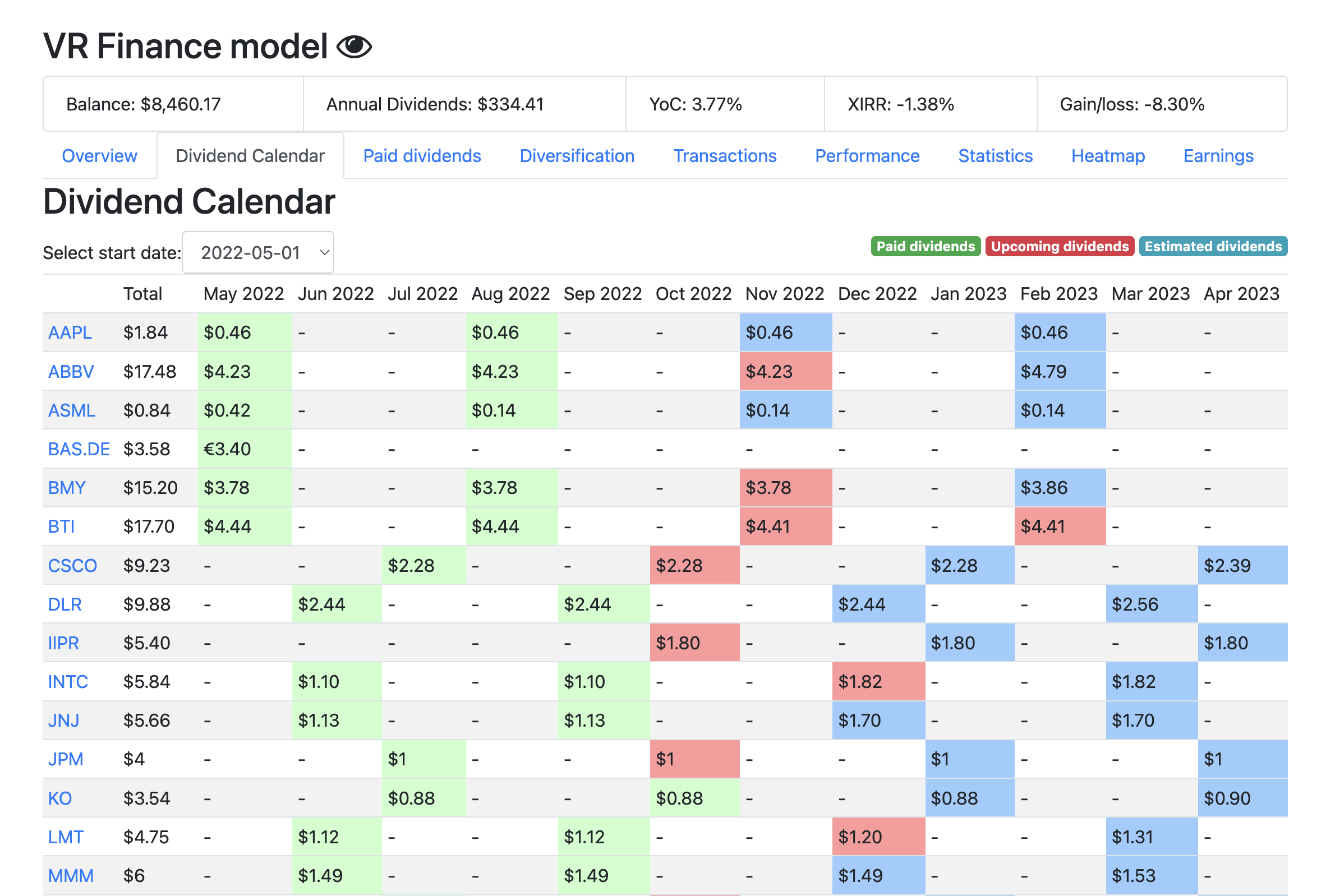Viewport: 1326px width, 896px height.
Task: Open the IIPR ticker link
Action: (x=63, y=643)
